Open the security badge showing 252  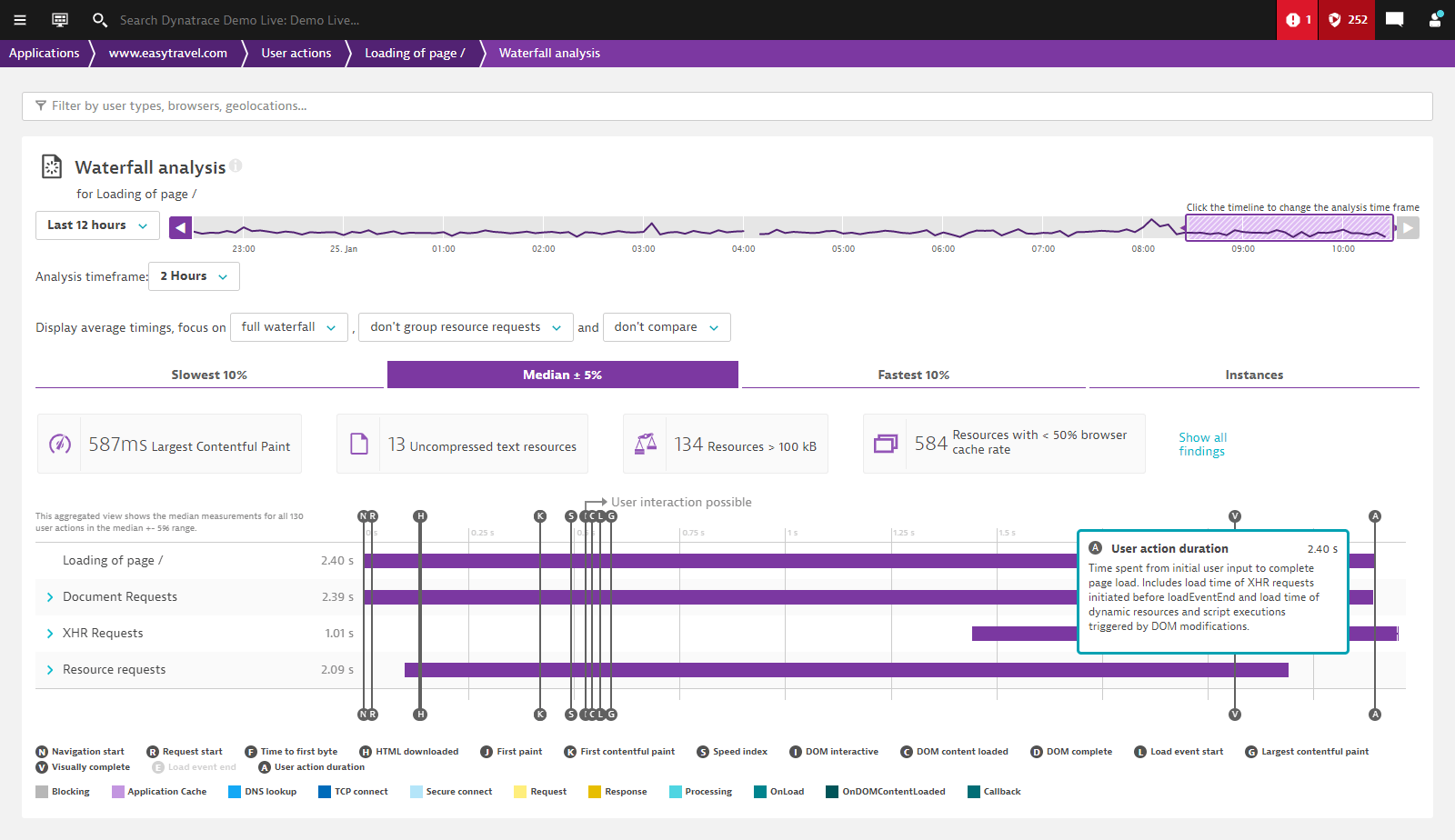click(x=1348, y=20)
